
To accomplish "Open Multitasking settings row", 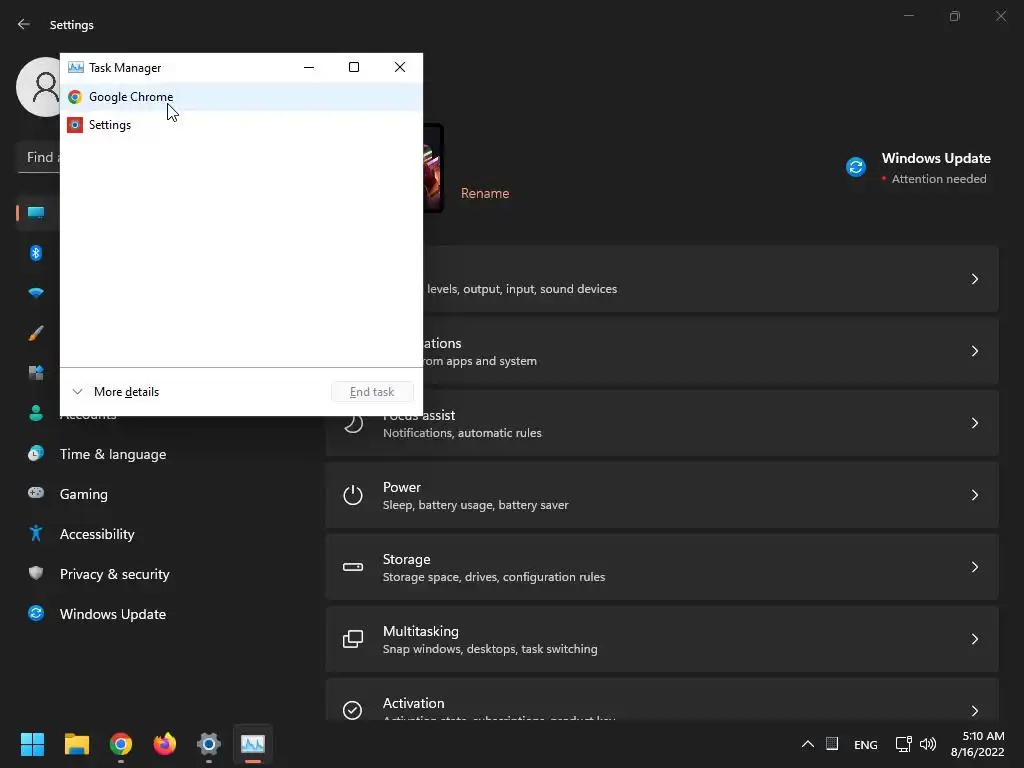I will [662, 639].
